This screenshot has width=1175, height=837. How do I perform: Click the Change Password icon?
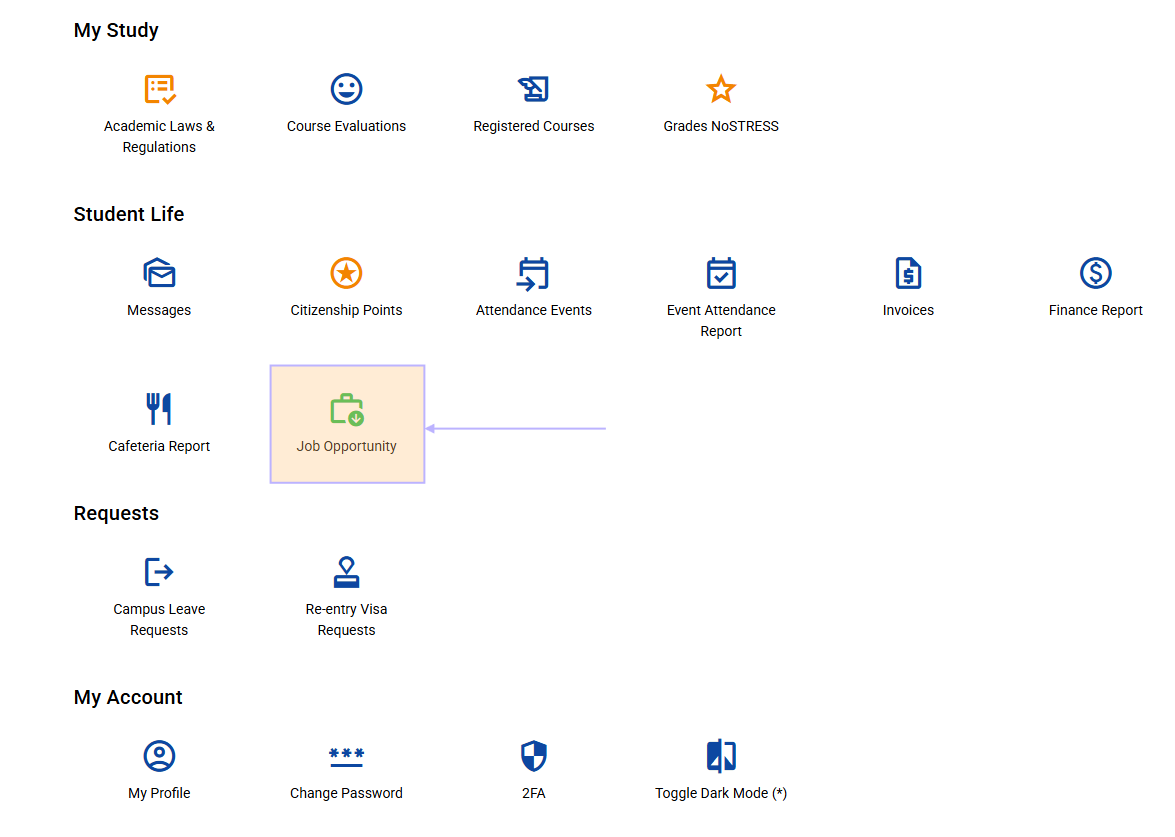coord(346,755)
